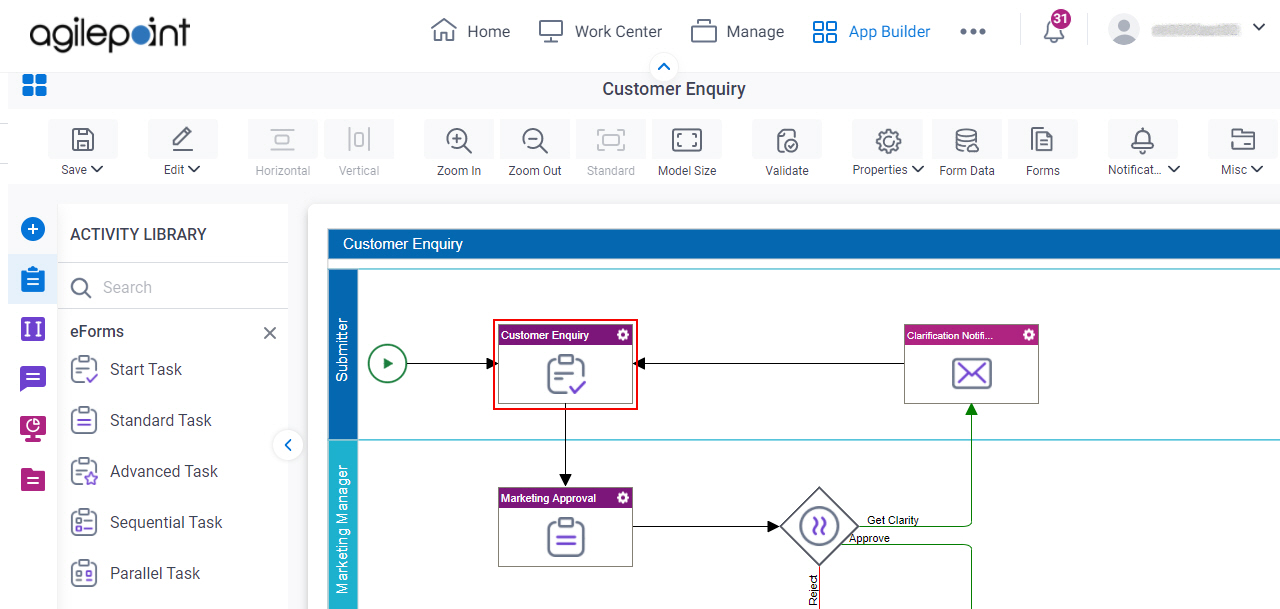Open the app grid tiles icon
Viewport: 1280px width, 609px height.
coord(34,85)
